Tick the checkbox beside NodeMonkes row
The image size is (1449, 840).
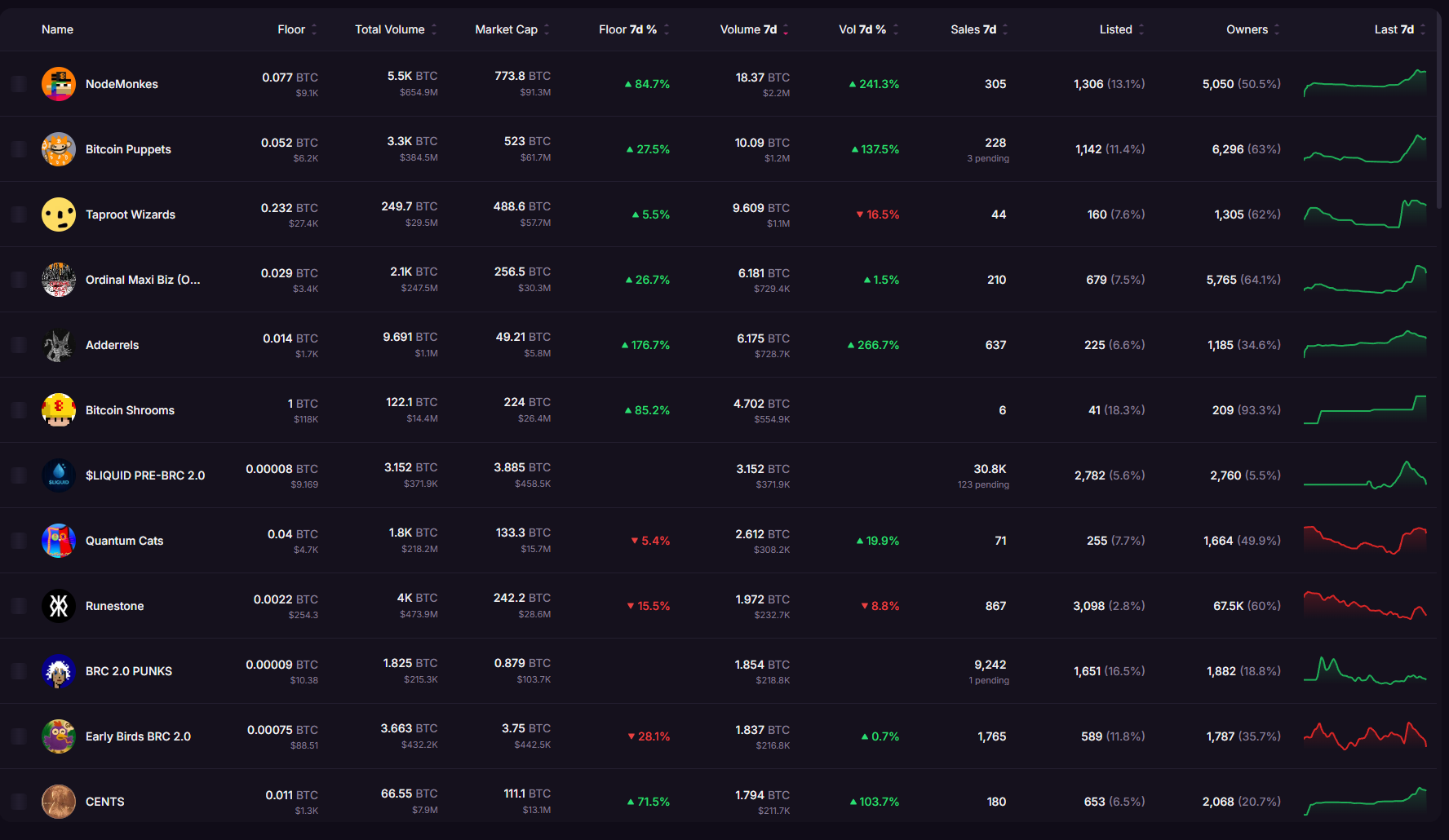pos(19,84)
